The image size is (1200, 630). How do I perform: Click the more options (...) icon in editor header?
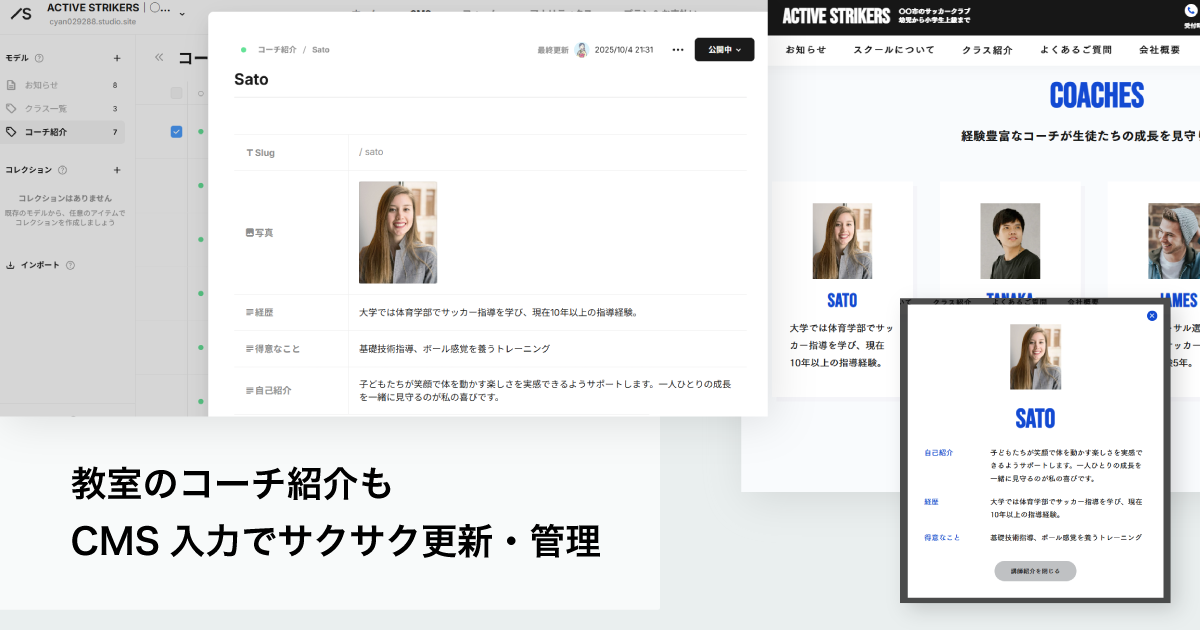click(676, 49)
